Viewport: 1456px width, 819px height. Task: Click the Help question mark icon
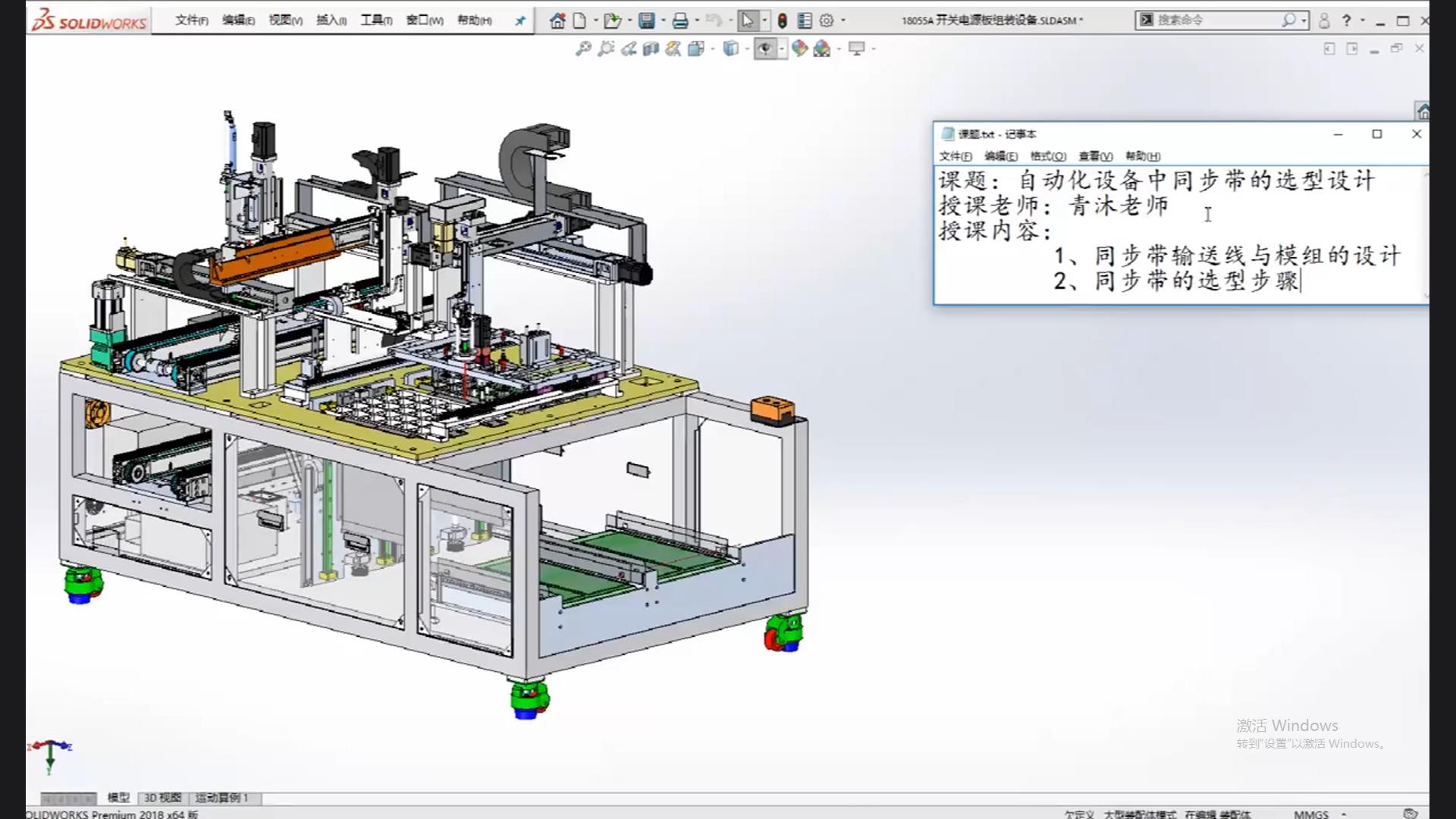(1347, 20)
